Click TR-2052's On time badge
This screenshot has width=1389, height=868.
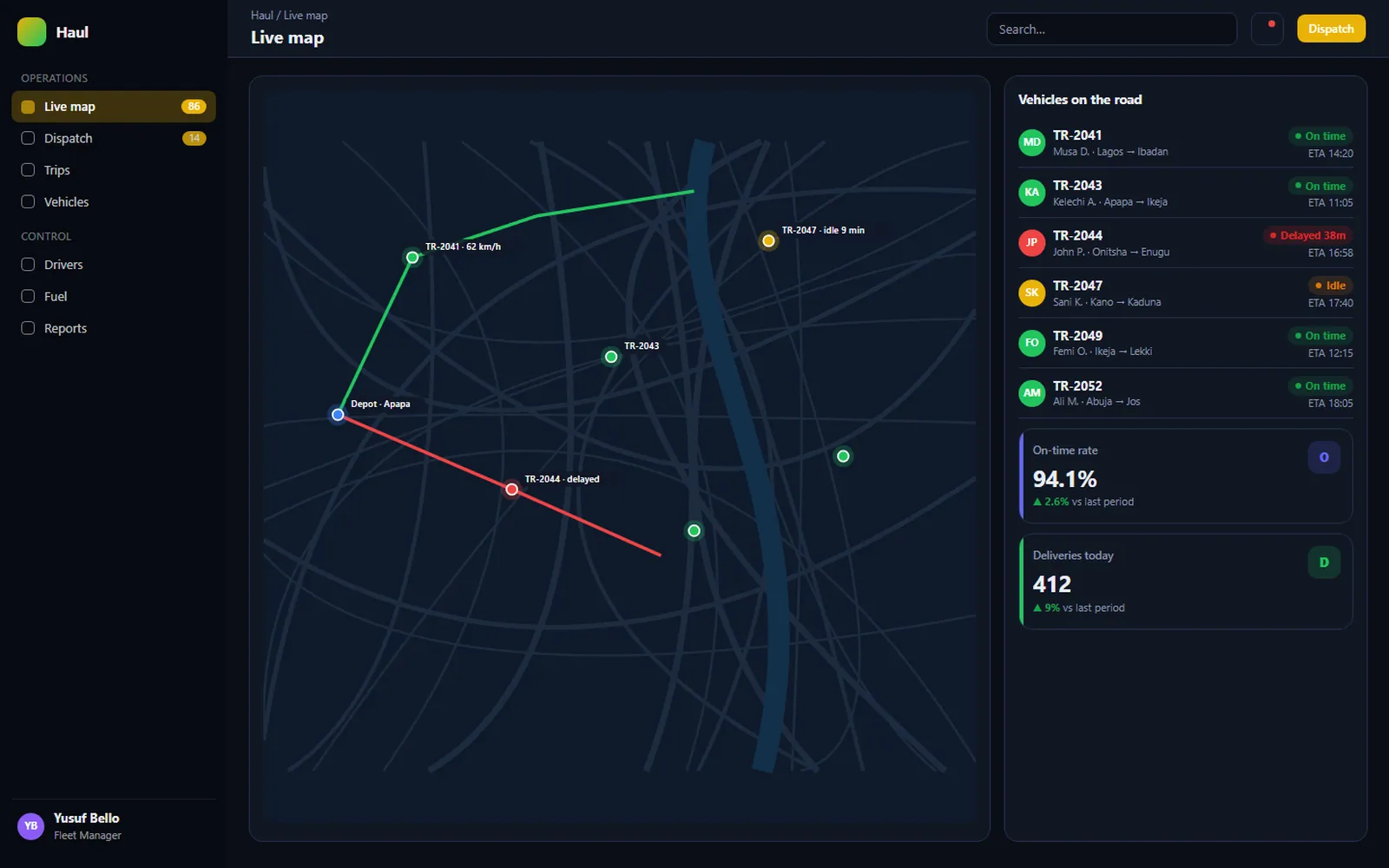(x=1320, y=386)
